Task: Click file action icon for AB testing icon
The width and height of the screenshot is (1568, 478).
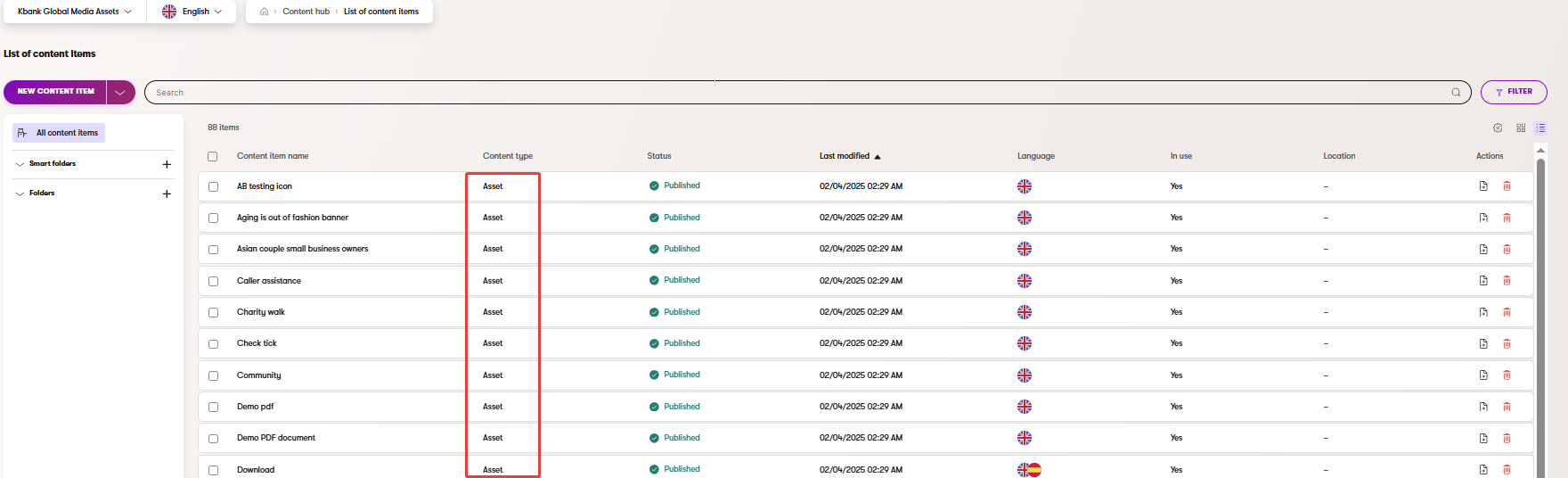Action: coord(1483,186)
